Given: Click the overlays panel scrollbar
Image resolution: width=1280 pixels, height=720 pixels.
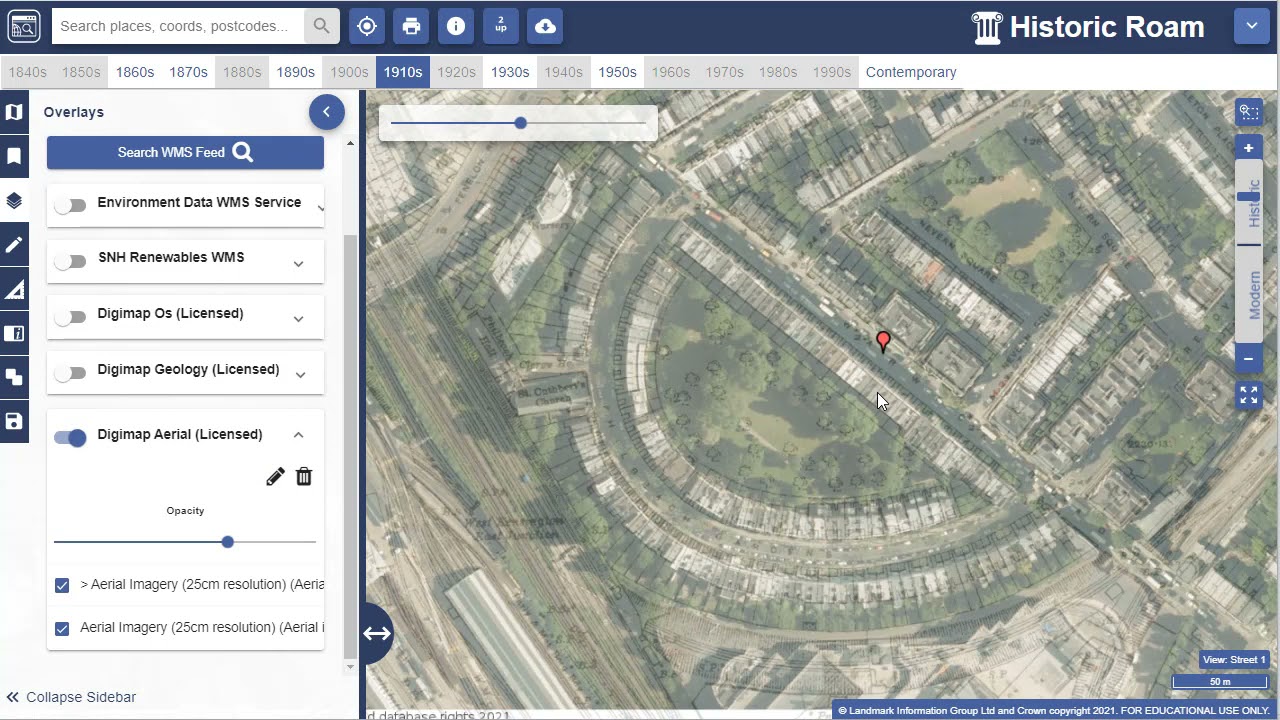Looking at the screenshot, I should coord(350,445).
